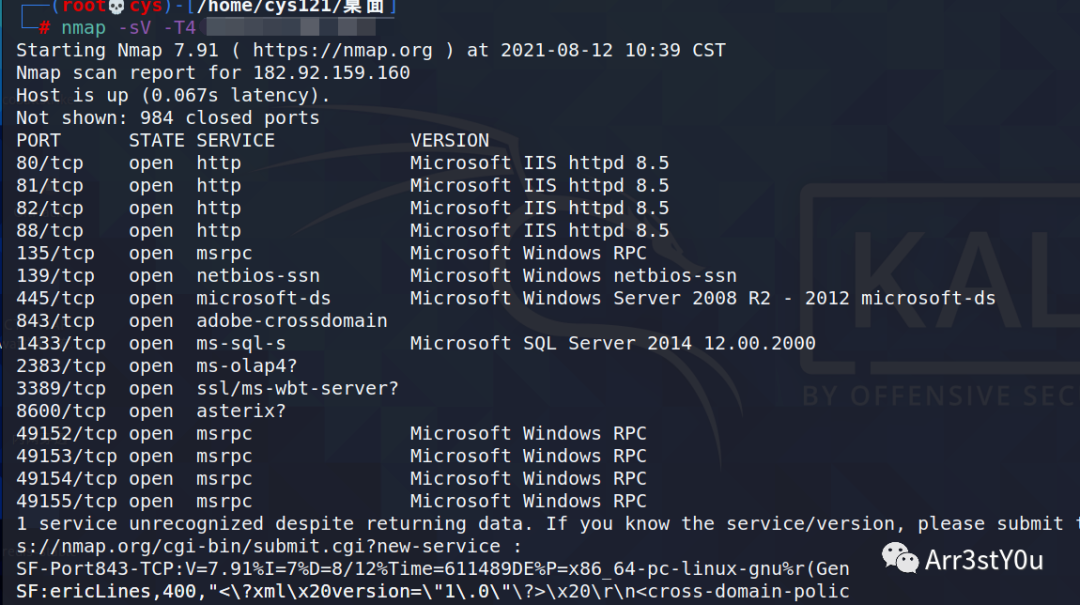This screenshot has width=1080, height=605.
Task: Click the https://nmap.org link text
Action: (342, 50)
